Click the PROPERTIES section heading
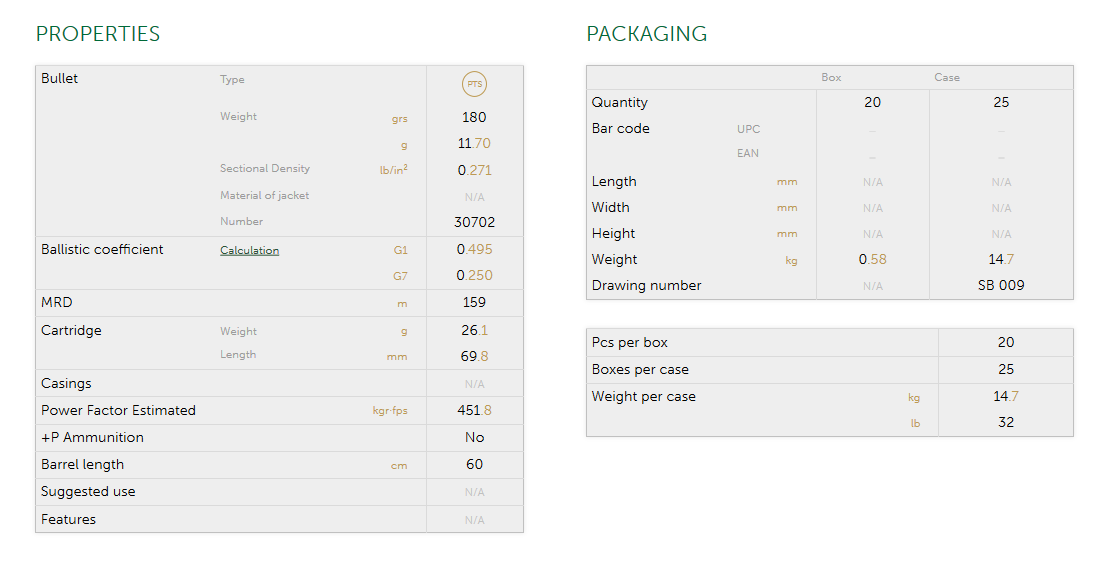This screenshot has height=564, width=1104. click(x=98, y=34)
